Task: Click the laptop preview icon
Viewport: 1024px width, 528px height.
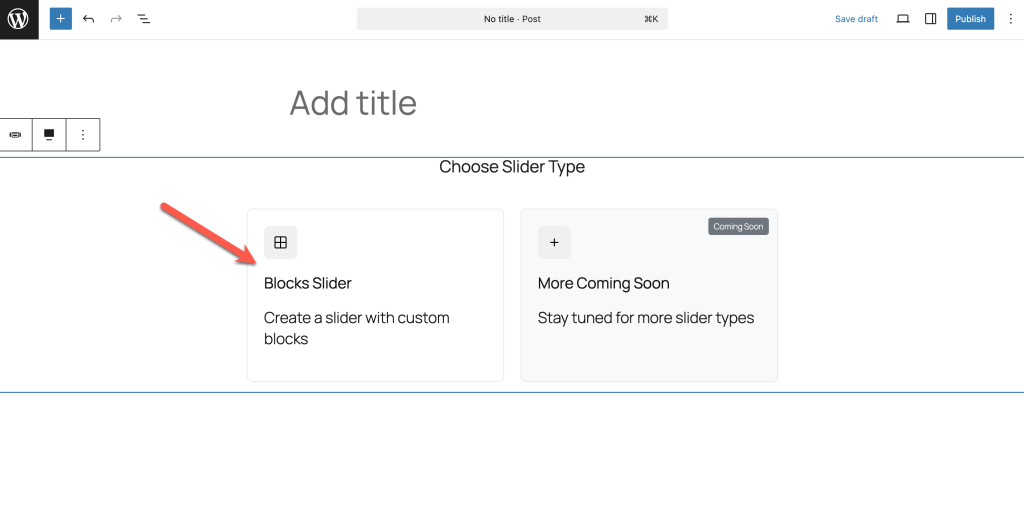Action: pos(903,19)
